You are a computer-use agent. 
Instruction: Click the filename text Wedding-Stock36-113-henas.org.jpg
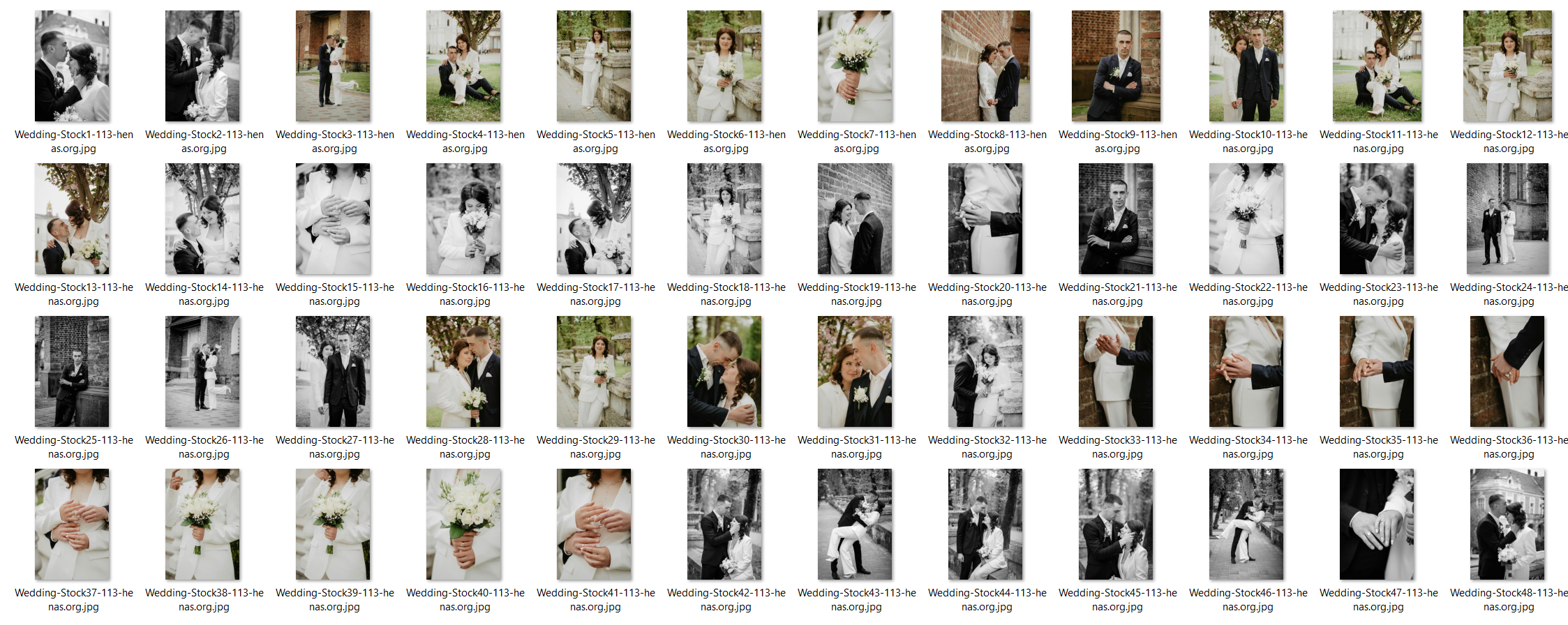[x=1509, y=447]
